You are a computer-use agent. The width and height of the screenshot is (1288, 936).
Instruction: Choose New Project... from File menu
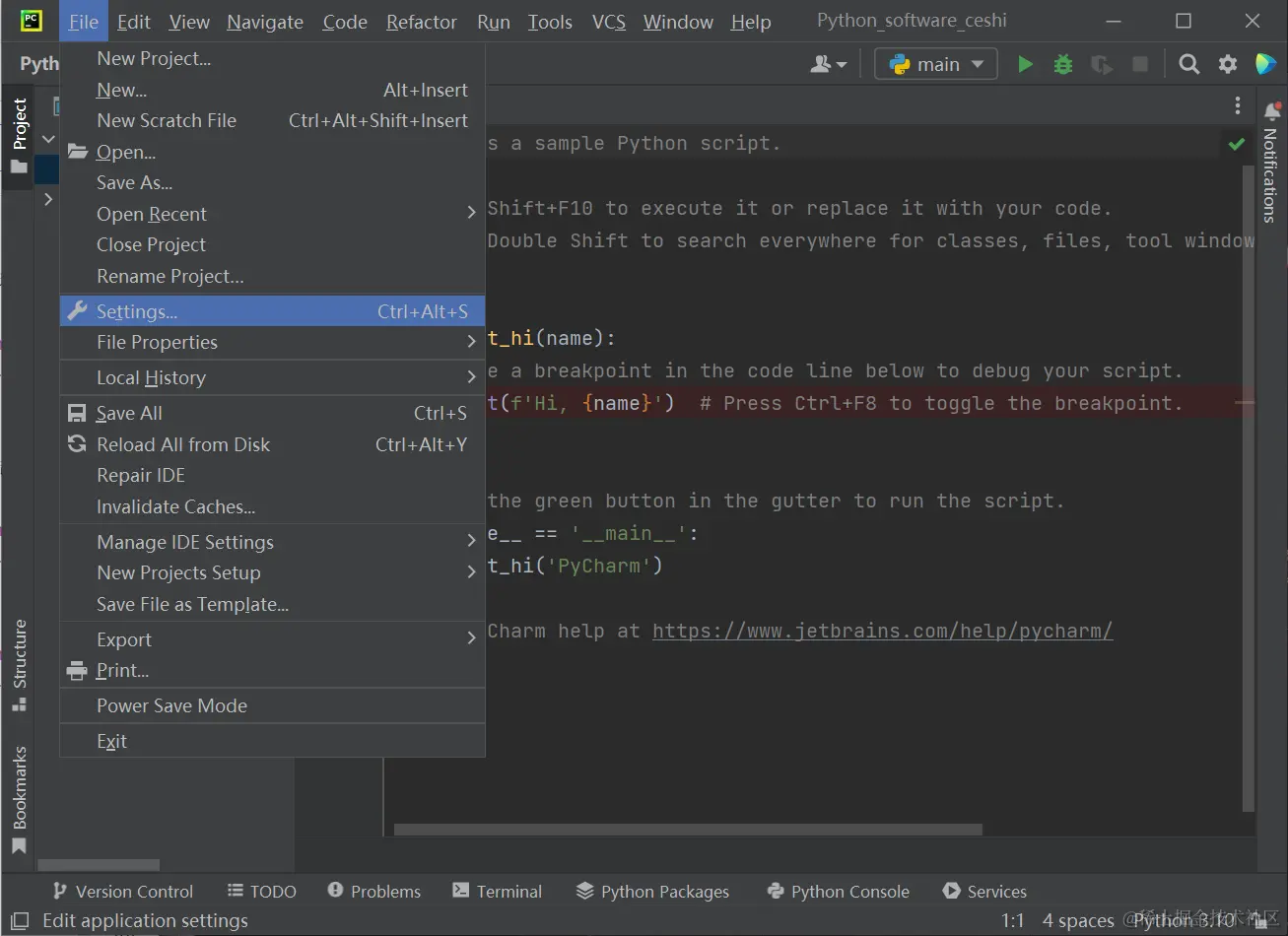(273, 59)
